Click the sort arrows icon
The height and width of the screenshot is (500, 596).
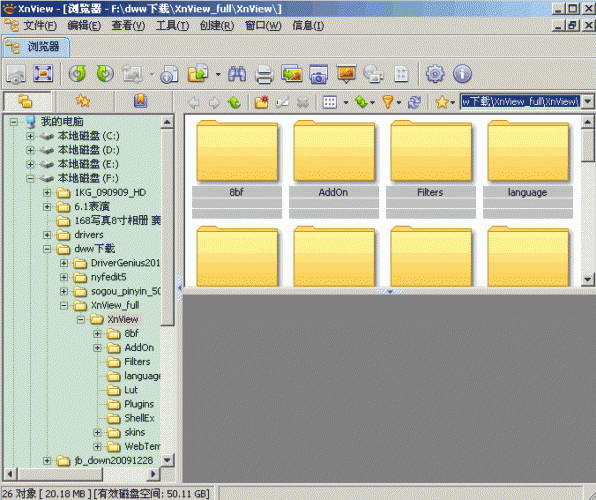361,102
